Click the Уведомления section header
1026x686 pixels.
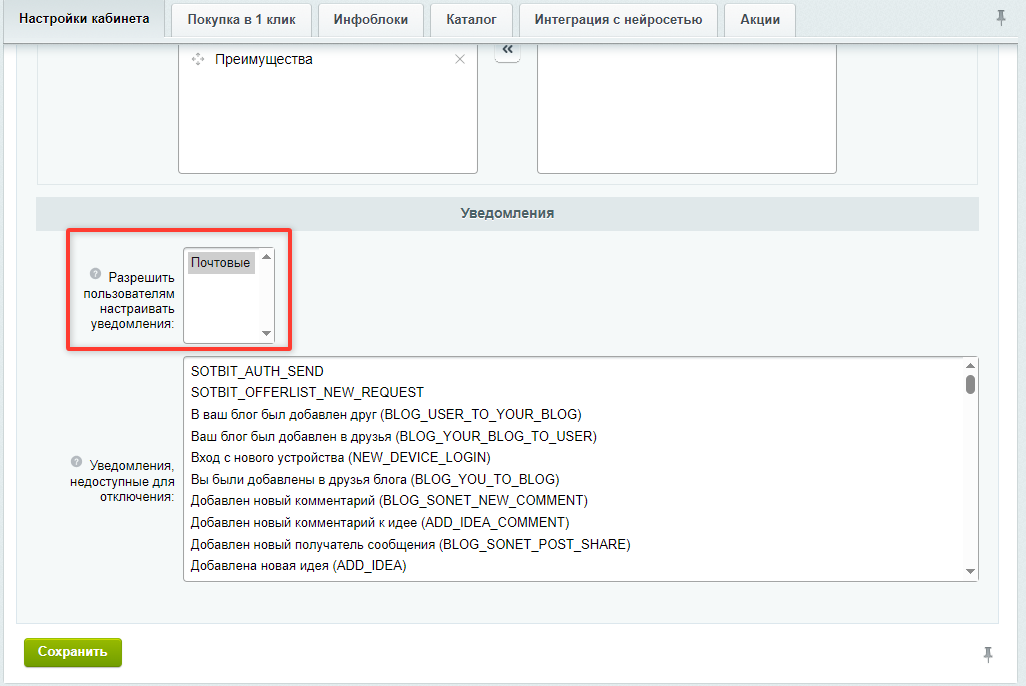pyautogui.click(x=507, y=213)
